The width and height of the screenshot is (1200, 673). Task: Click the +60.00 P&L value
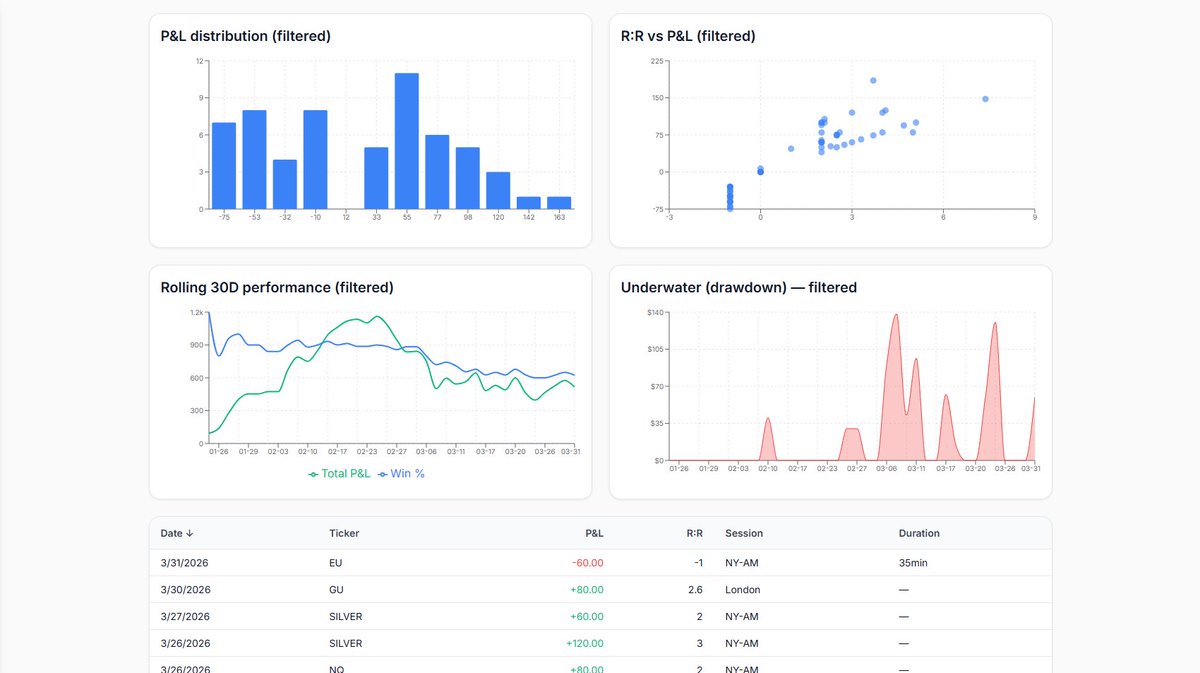click(587, 617)
